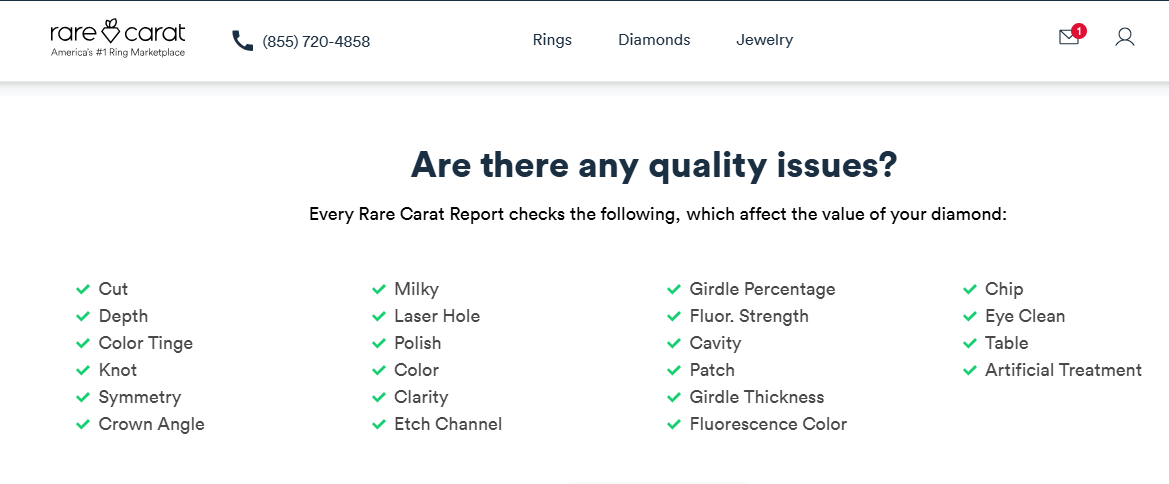
Task: Click the red notification badge on mail
Action: click(1078, 31)
